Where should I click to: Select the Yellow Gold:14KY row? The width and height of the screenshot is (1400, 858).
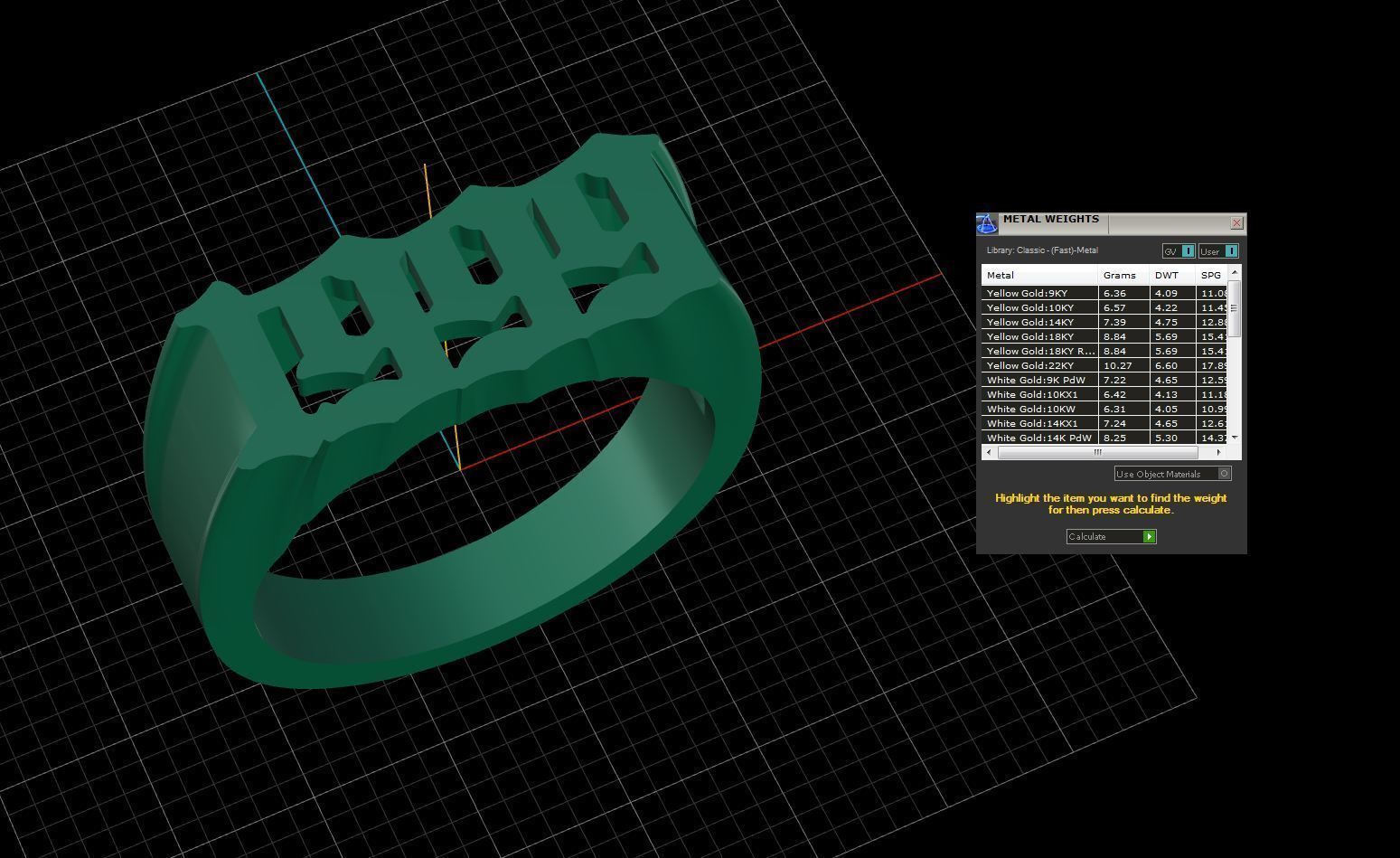point(1104,322)
